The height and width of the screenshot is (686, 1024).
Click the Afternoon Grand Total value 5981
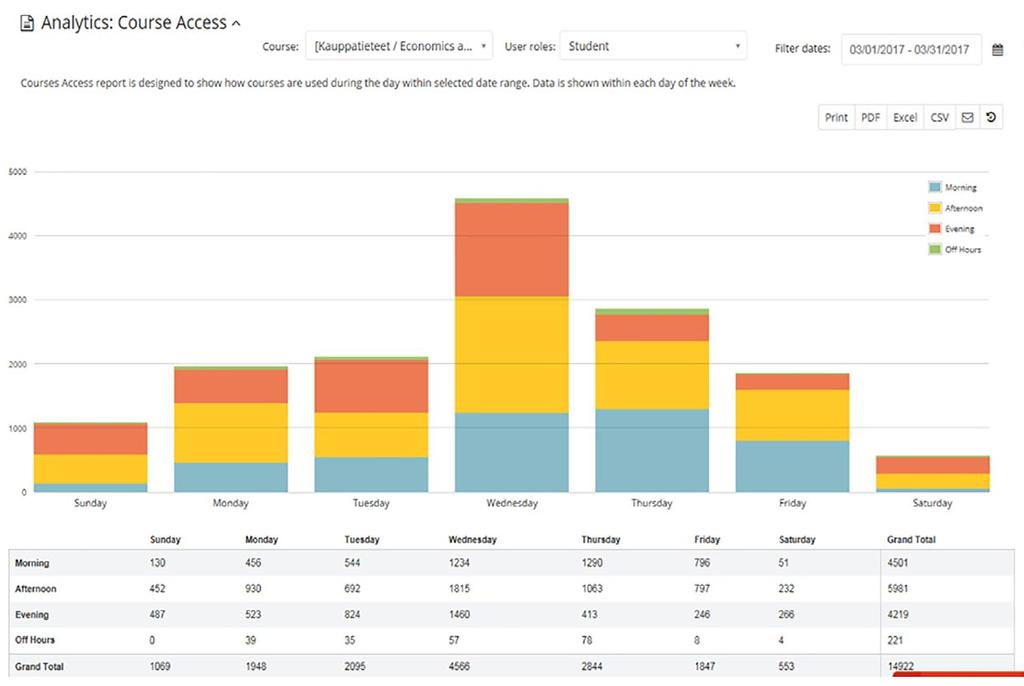click(x=898, y=589)
